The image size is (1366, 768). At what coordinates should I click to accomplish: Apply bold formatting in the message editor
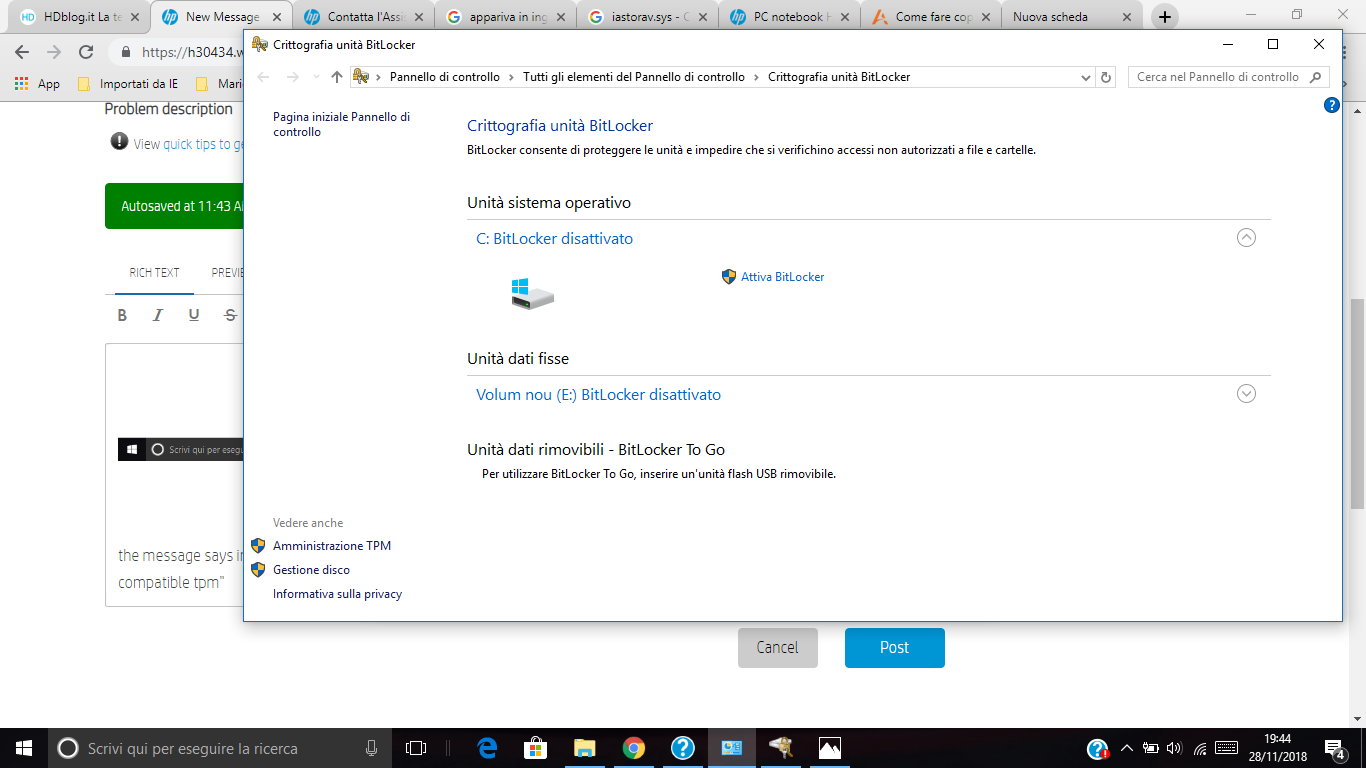[x=121, y=315]
